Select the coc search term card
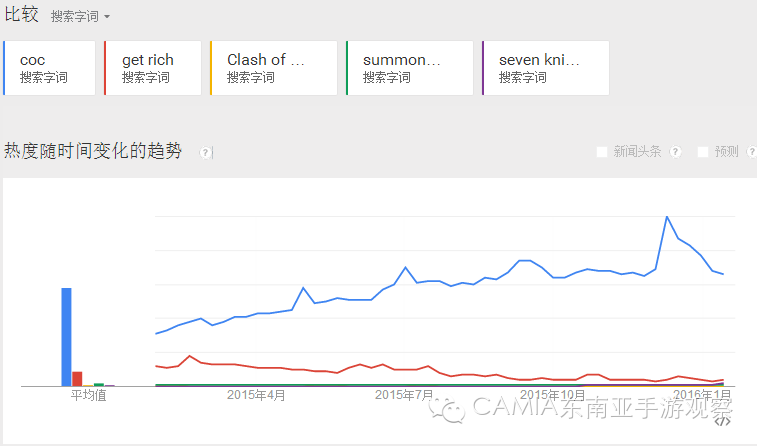This screenshot has width=757, height=446. click(x=49, y=68)
